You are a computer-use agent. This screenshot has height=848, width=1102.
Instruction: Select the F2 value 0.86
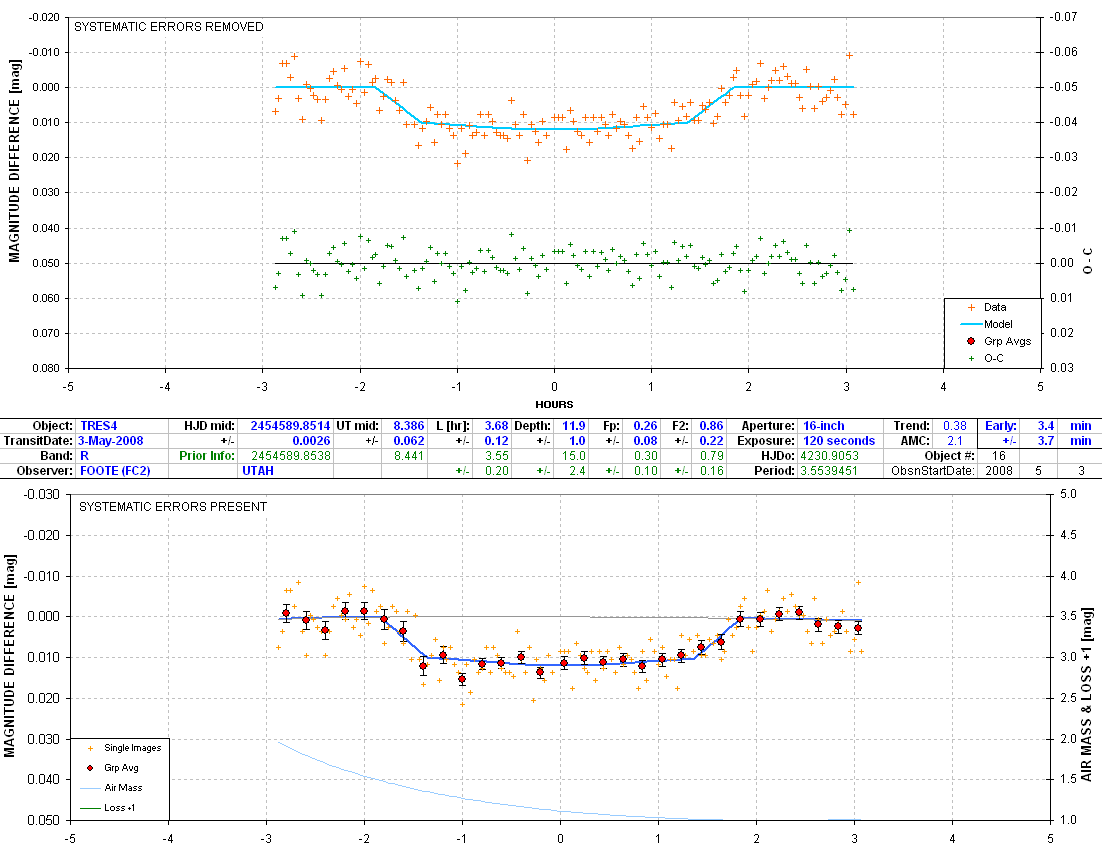711,426
